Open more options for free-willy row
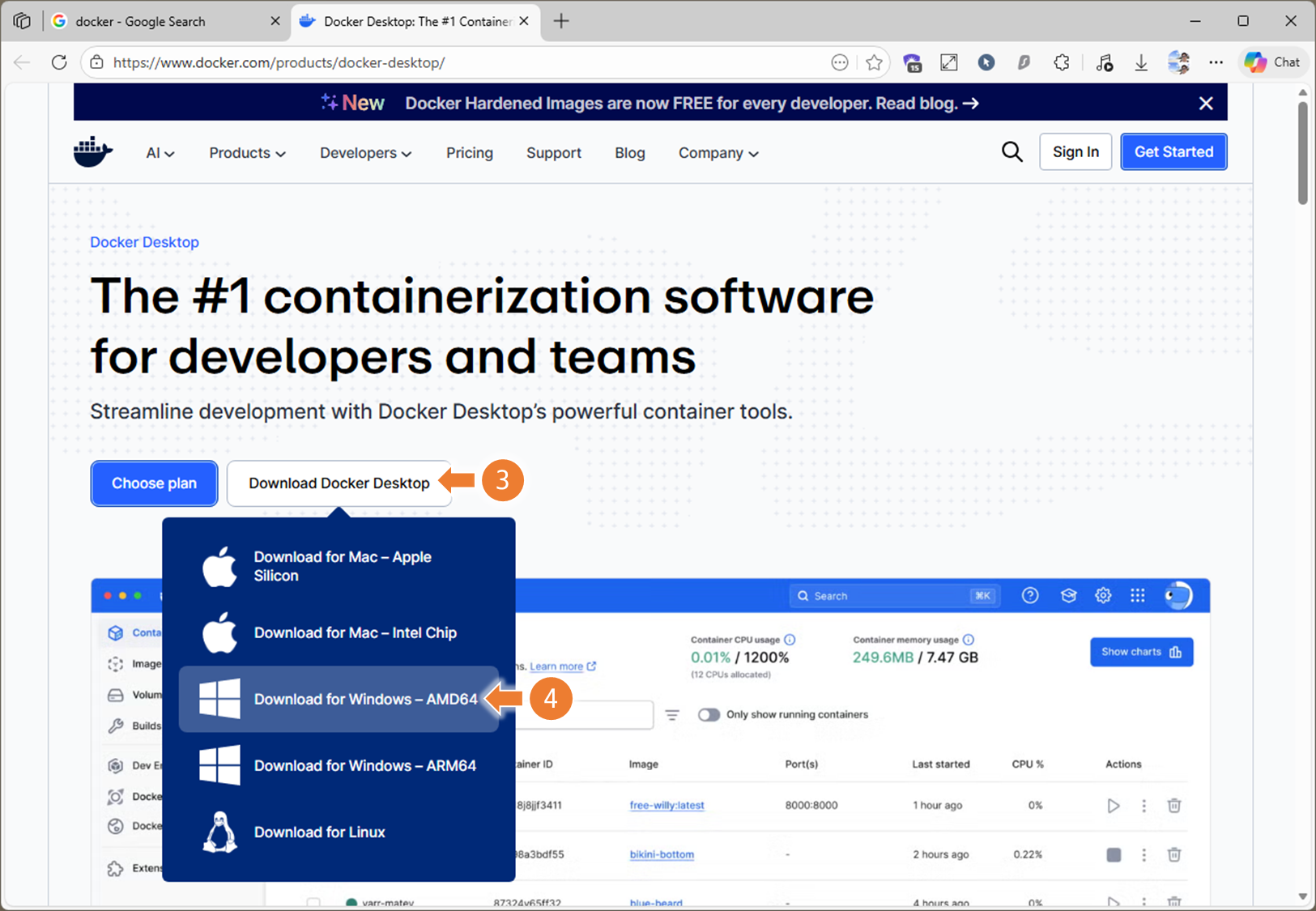Image resolution: width=1316 pixels, height=911 pixels. [1144, 806]
